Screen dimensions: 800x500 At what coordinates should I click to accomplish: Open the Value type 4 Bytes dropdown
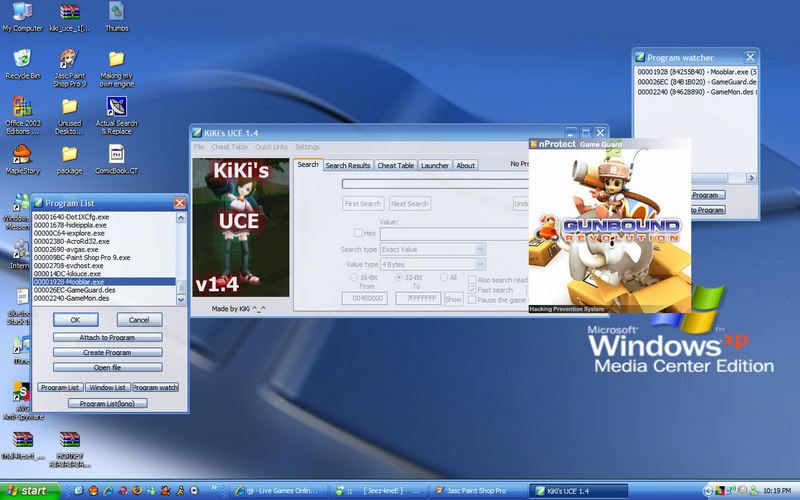pos(480,264)
